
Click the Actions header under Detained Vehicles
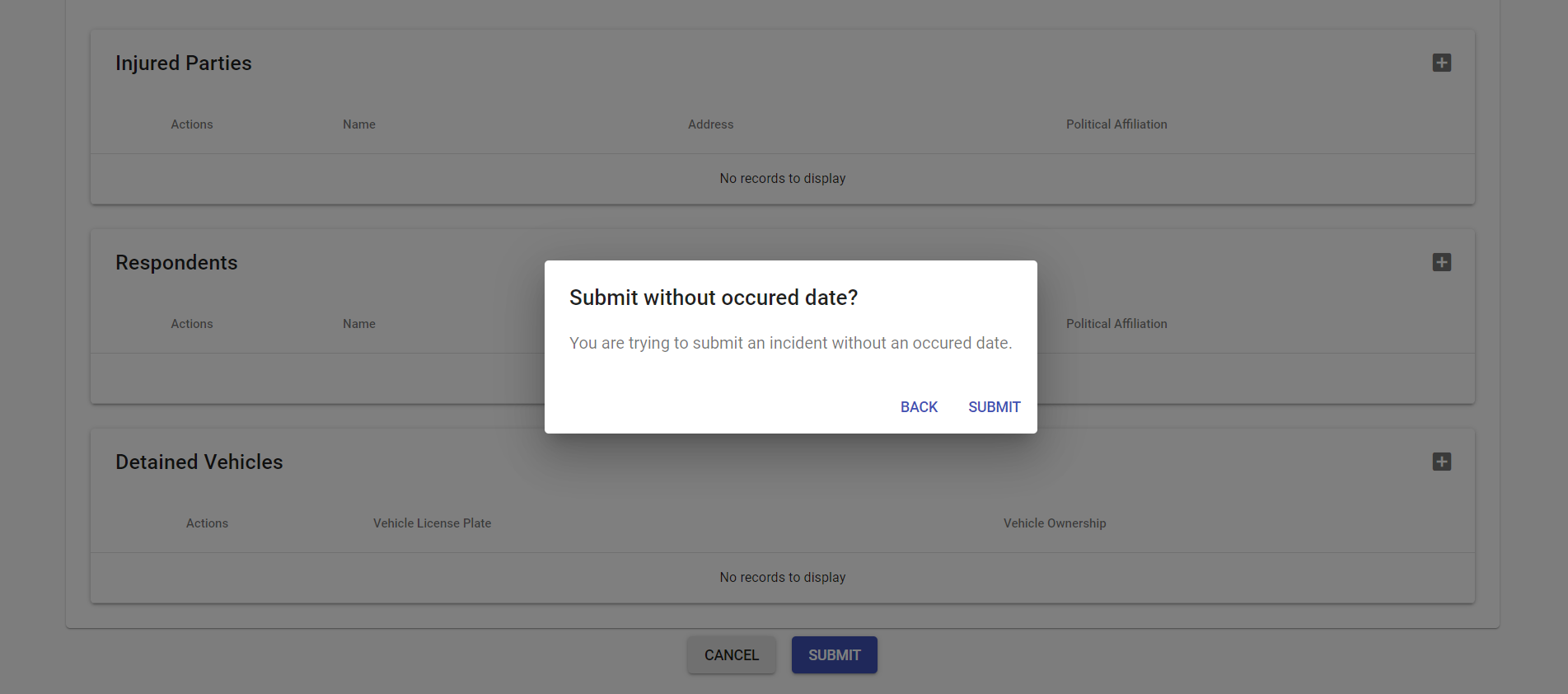pos(207,523)
